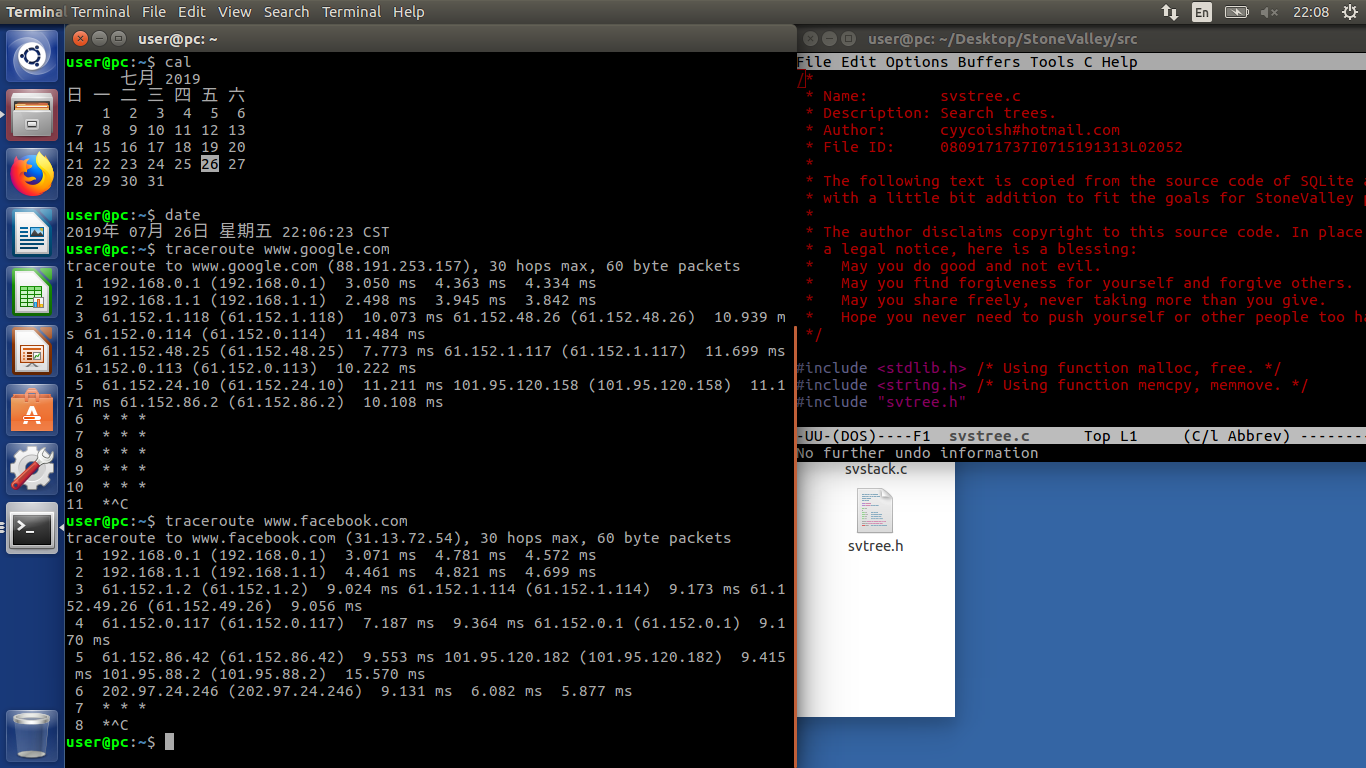Open the Trash in the dock
Screen dimensions: 1366x768
pyautogui.click(x=32, y=735)
